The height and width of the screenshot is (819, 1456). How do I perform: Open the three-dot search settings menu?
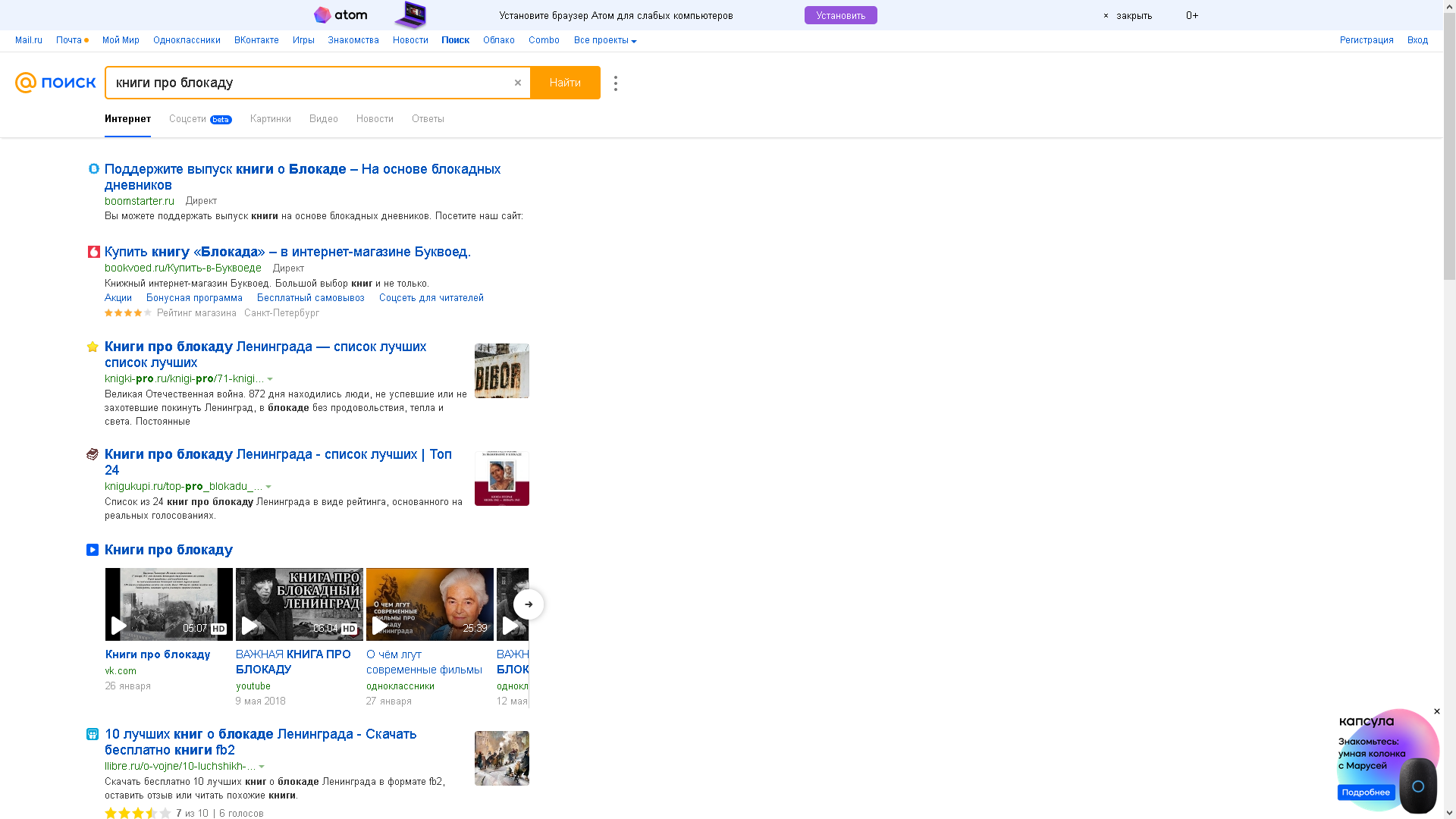[x=616, y=83]
